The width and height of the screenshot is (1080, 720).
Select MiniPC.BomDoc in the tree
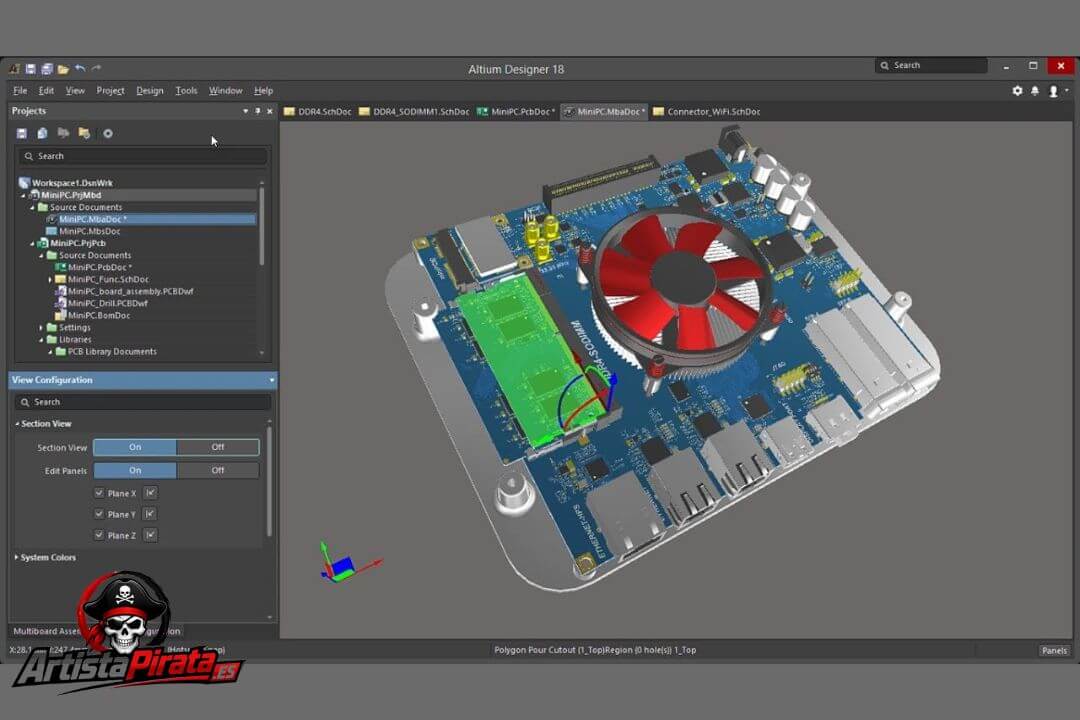point(98,316)
